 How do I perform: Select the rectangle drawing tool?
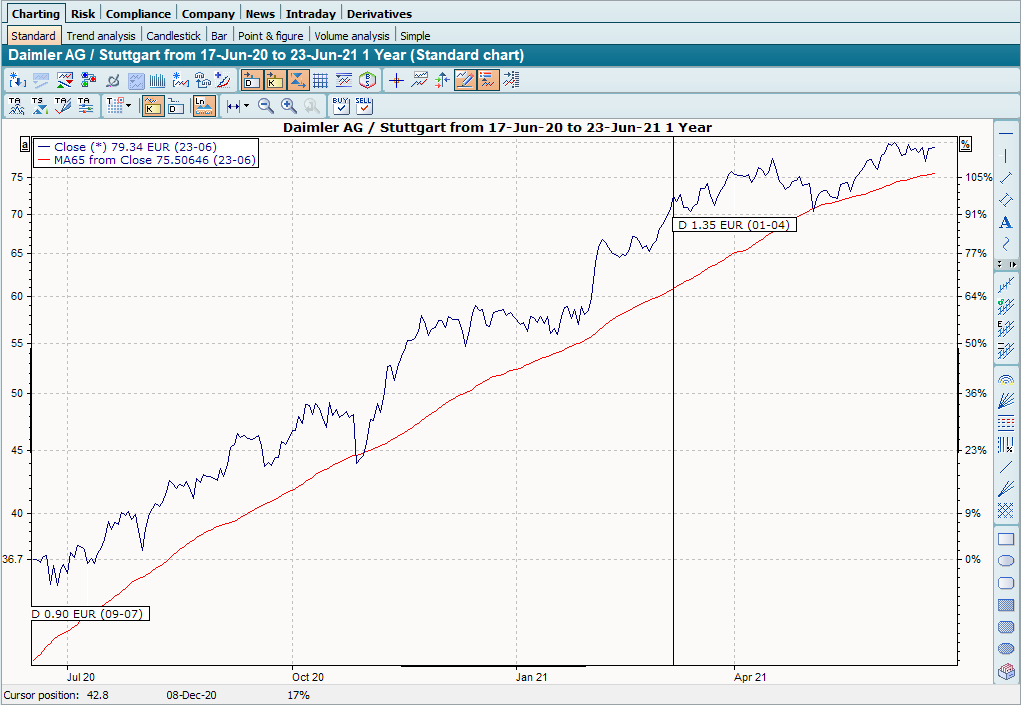coord(1006,539)
